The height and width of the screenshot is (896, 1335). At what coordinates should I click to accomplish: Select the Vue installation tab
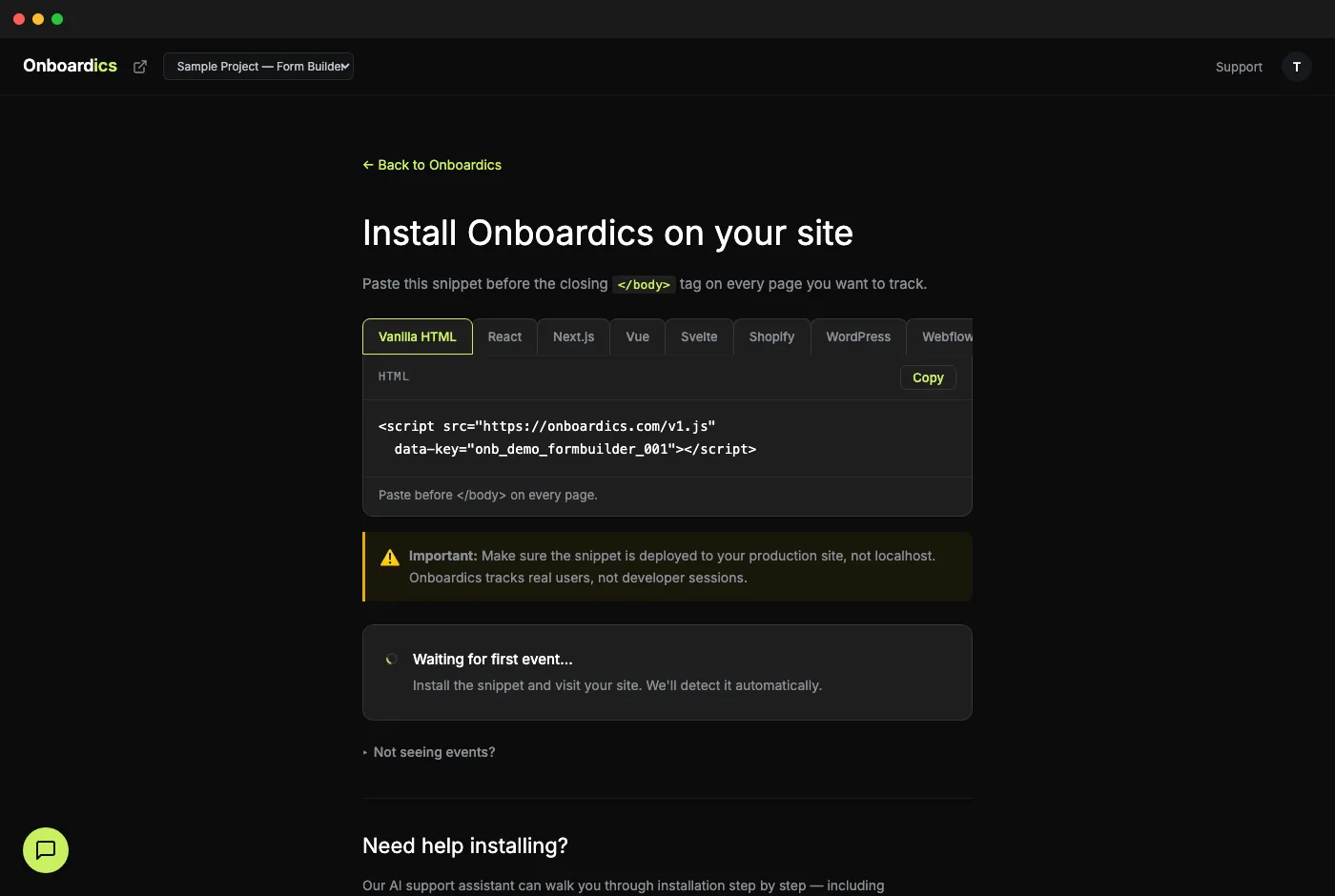637,336
